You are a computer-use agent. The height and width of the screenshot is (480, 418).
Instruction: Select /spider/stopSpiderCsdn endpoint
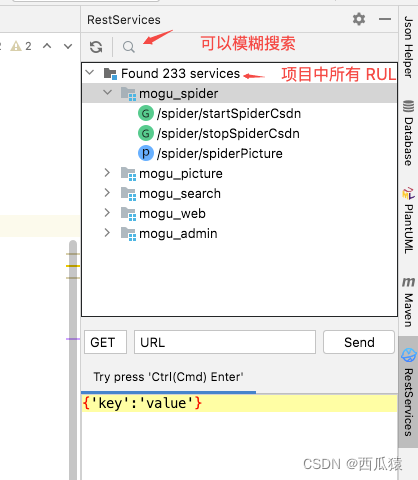coord(228,134)
